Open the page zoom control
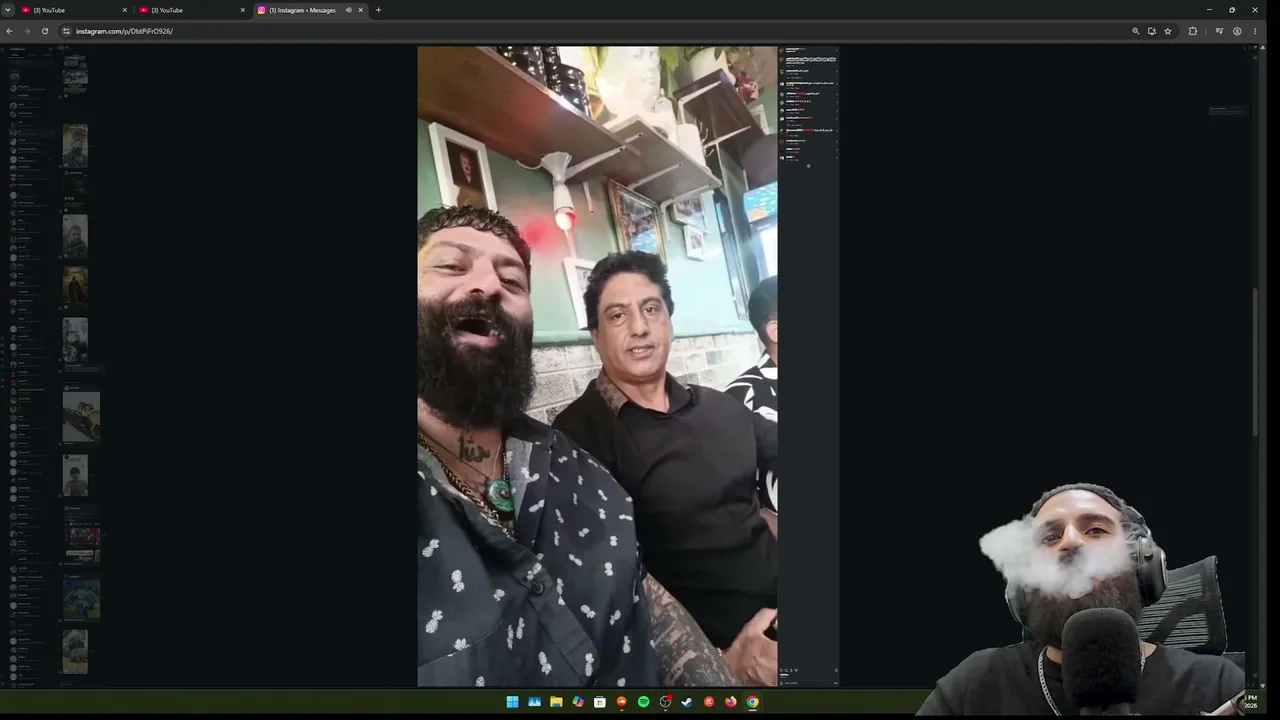Viewport: 1280px width, 720px height. (1136, 31)
